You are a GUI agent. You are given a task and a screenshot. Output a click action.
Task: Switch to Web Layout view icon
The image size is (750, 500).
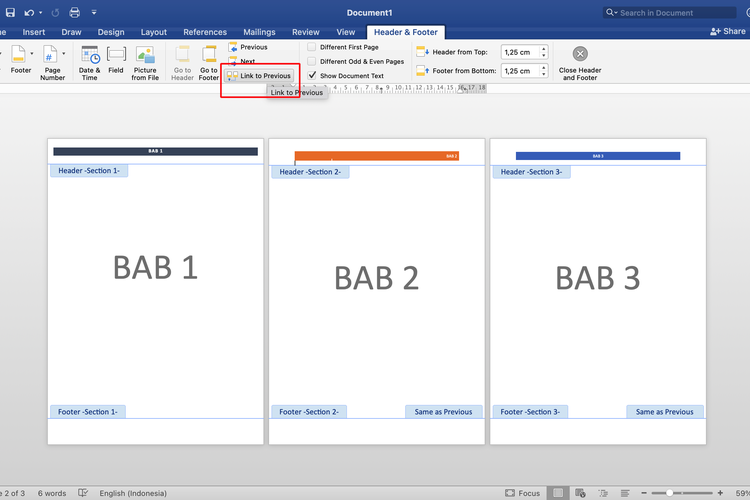[x=580, y=493]
